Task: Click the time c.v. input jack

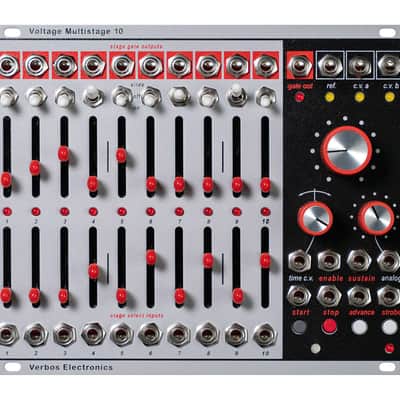Action: [299, 261]
